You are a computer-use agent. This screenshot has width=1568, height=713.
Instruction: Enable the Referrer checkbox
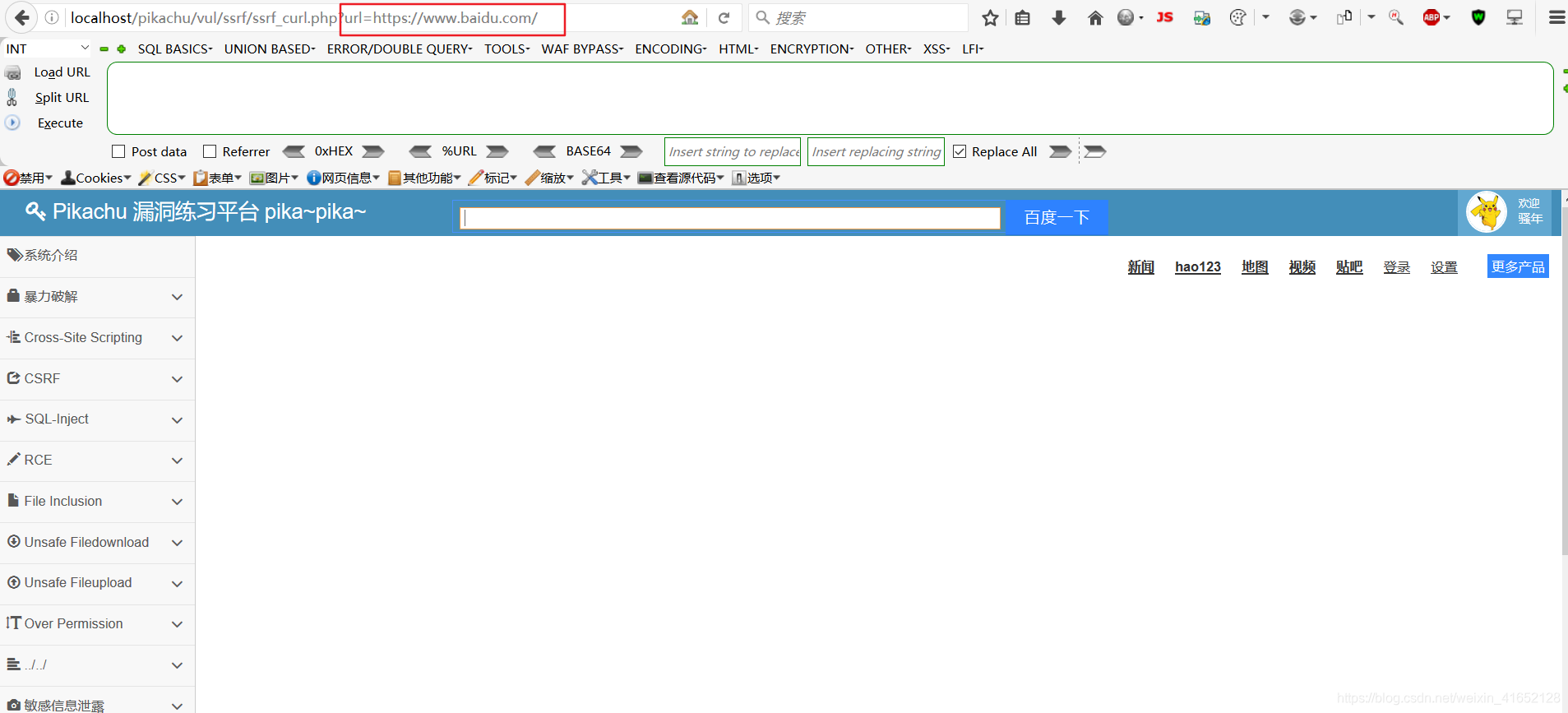tap(210, 151)
